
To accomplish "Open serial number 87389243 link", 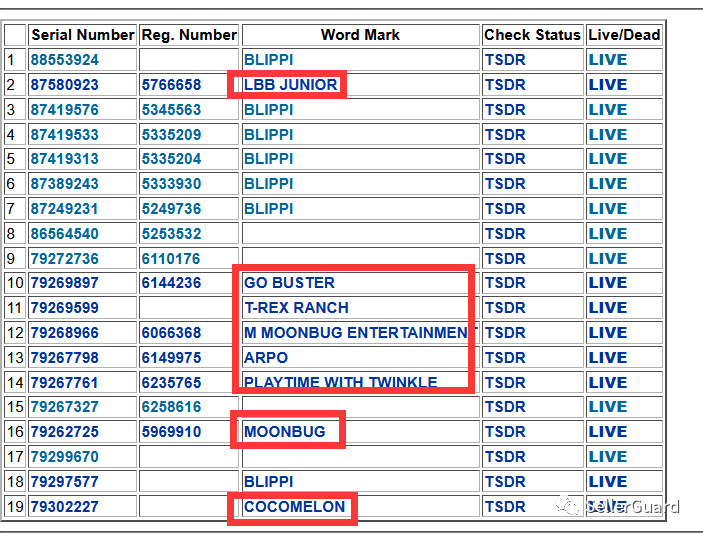I will (x=65, y=184).
